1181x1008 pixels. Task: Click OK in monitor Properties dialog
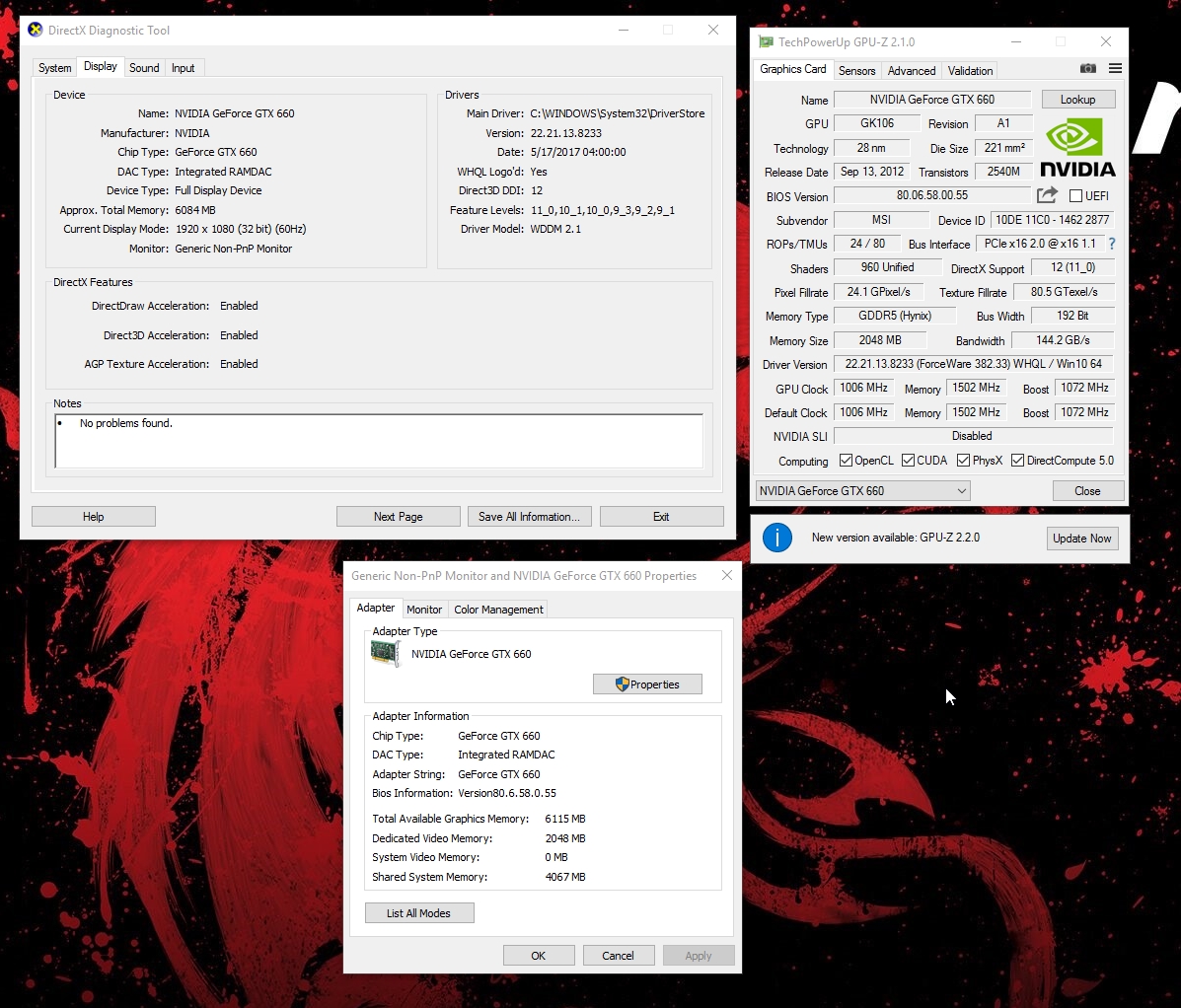click(x=539, y=956)
